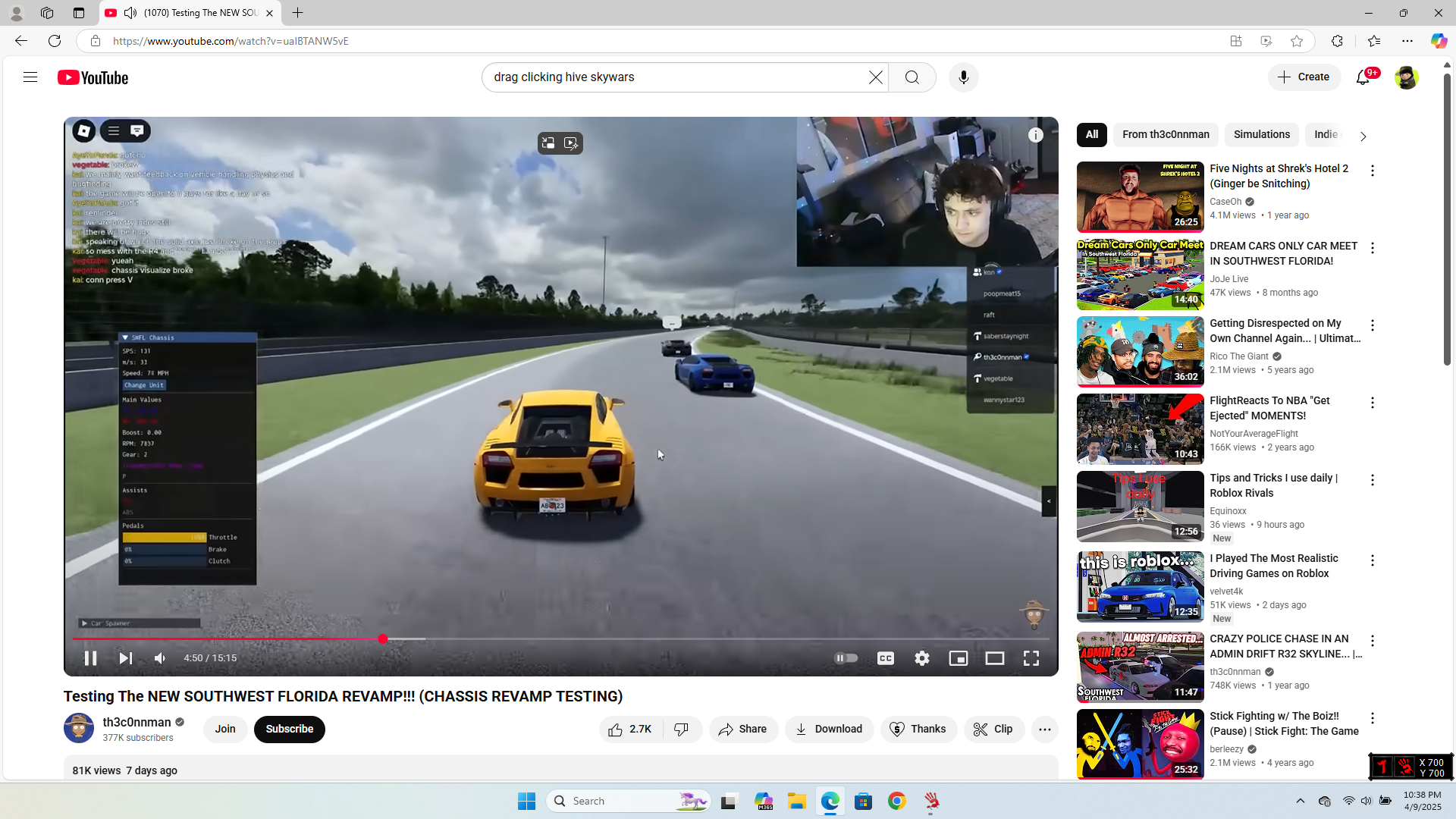The image size is (1456, 819).
Task: Pause the video
Action: (90, 658)
